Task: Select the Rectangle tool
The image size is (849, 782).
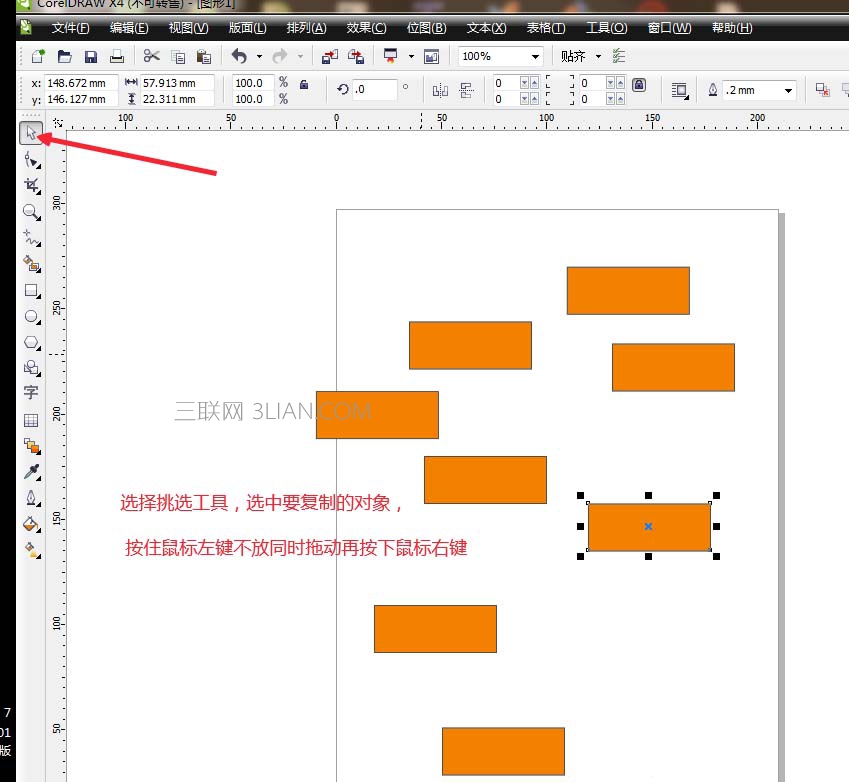Action: [x=32, y=291]
